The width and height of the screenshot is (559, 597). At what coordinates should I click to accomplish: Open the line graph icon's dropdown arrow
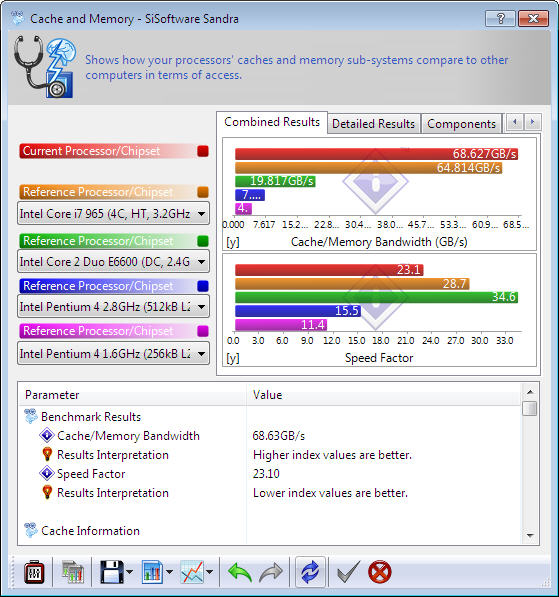(209, 572)
